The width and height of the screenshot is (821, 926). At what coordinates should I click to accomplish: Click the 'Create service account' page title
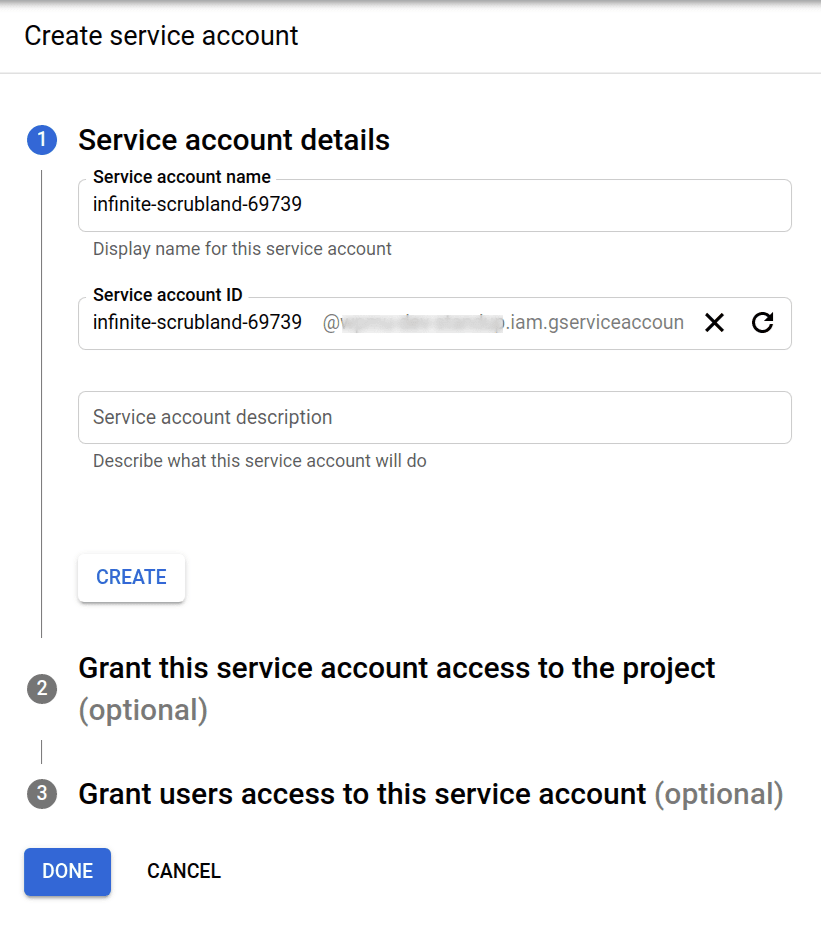[x=161, y=35]
